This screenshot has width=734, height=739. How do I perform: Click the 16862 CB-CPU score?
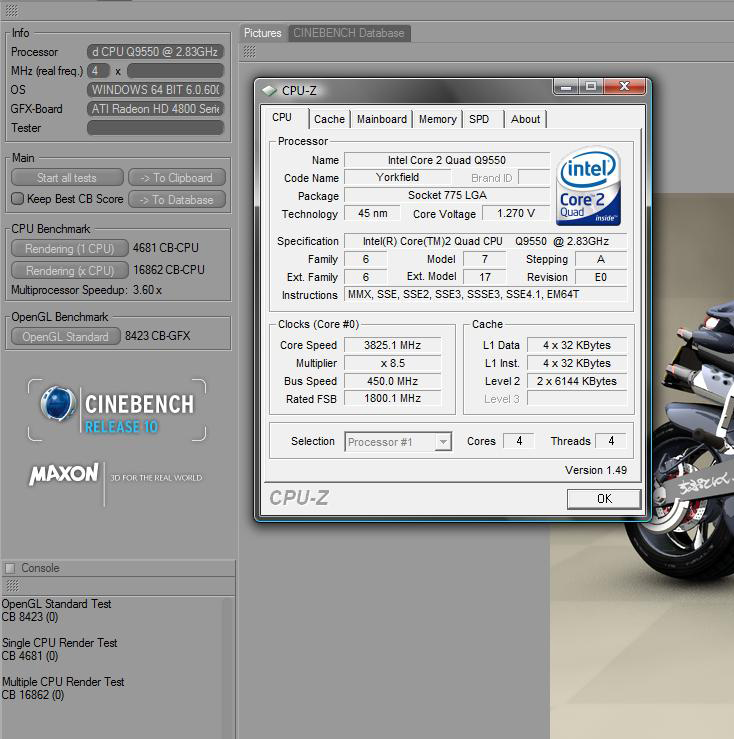coord(169,270)
